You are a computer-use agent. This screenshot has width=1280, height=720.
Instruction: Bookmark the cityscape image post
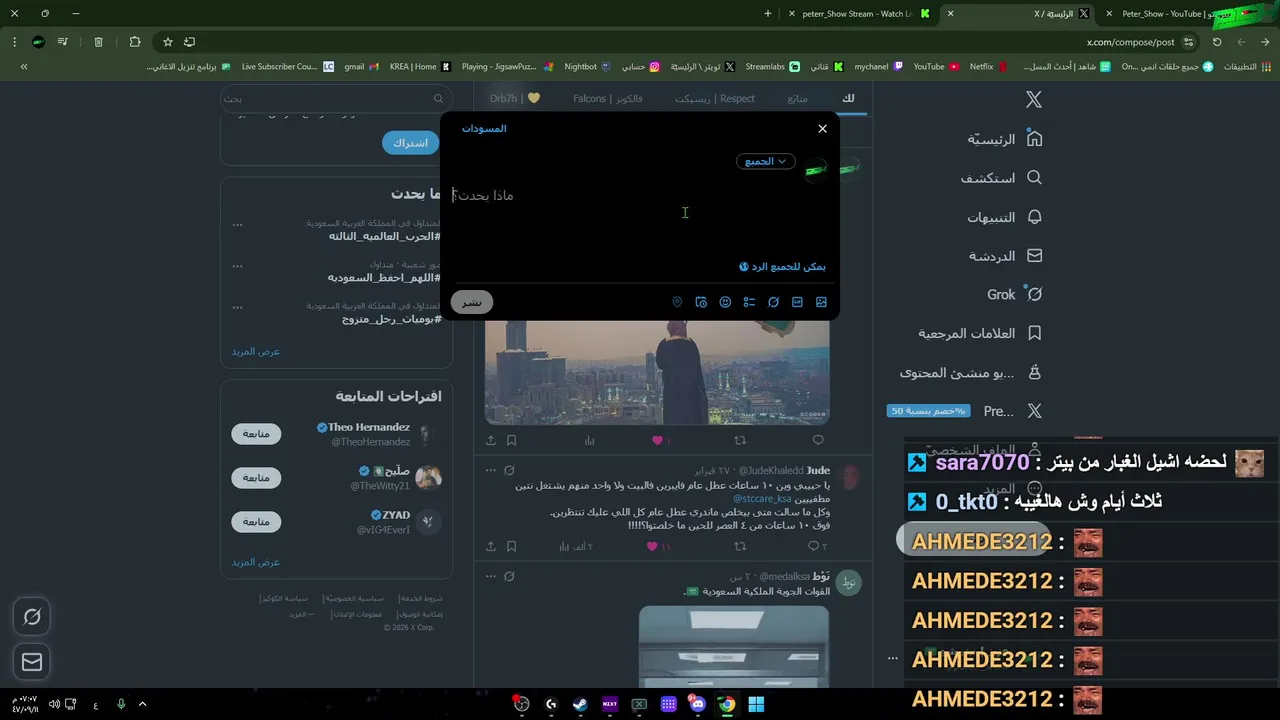pyautogui.click(x=511, y=440)
